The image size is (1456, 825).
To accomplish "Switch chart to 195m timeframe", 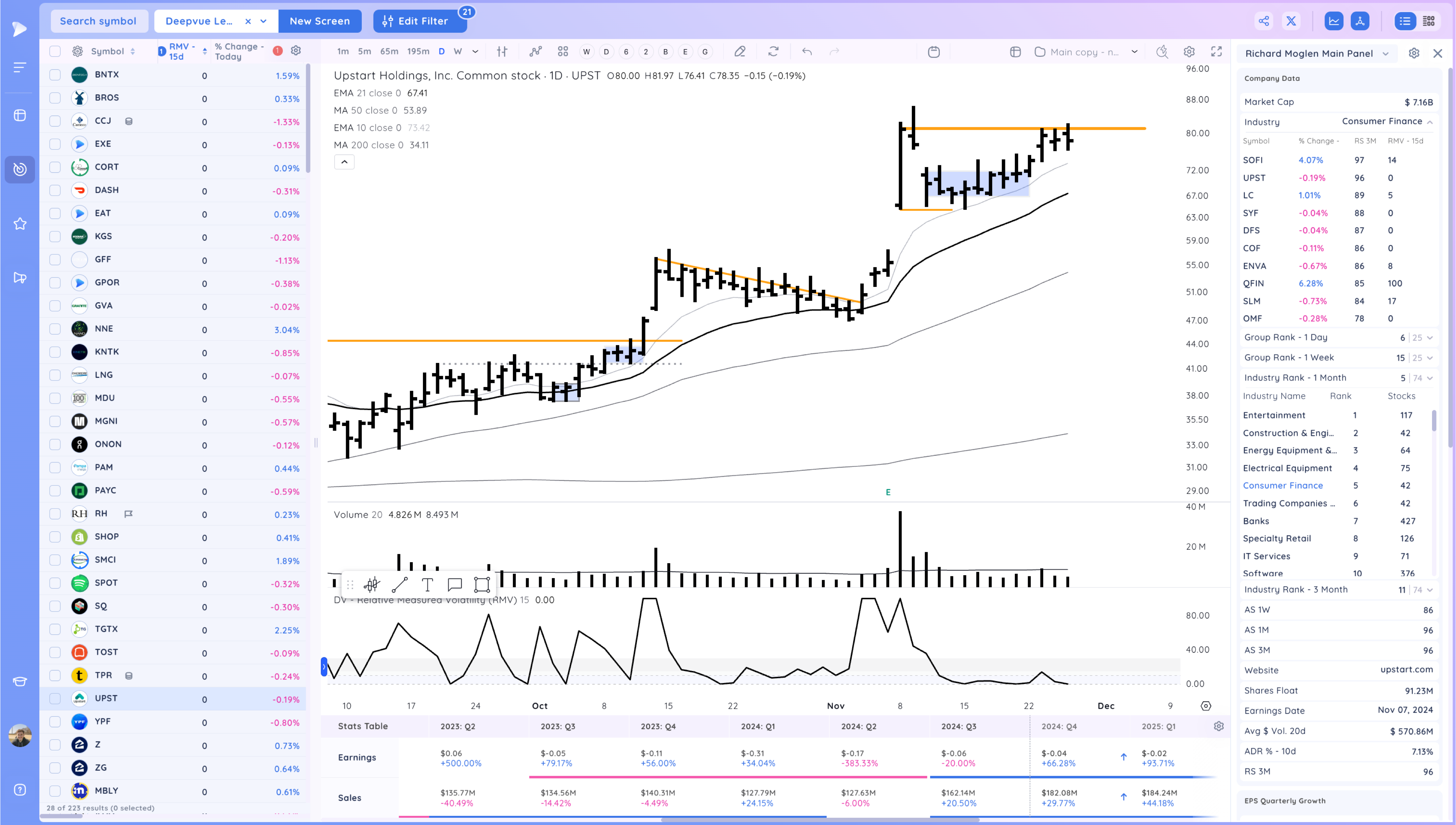I will (419, 52).
